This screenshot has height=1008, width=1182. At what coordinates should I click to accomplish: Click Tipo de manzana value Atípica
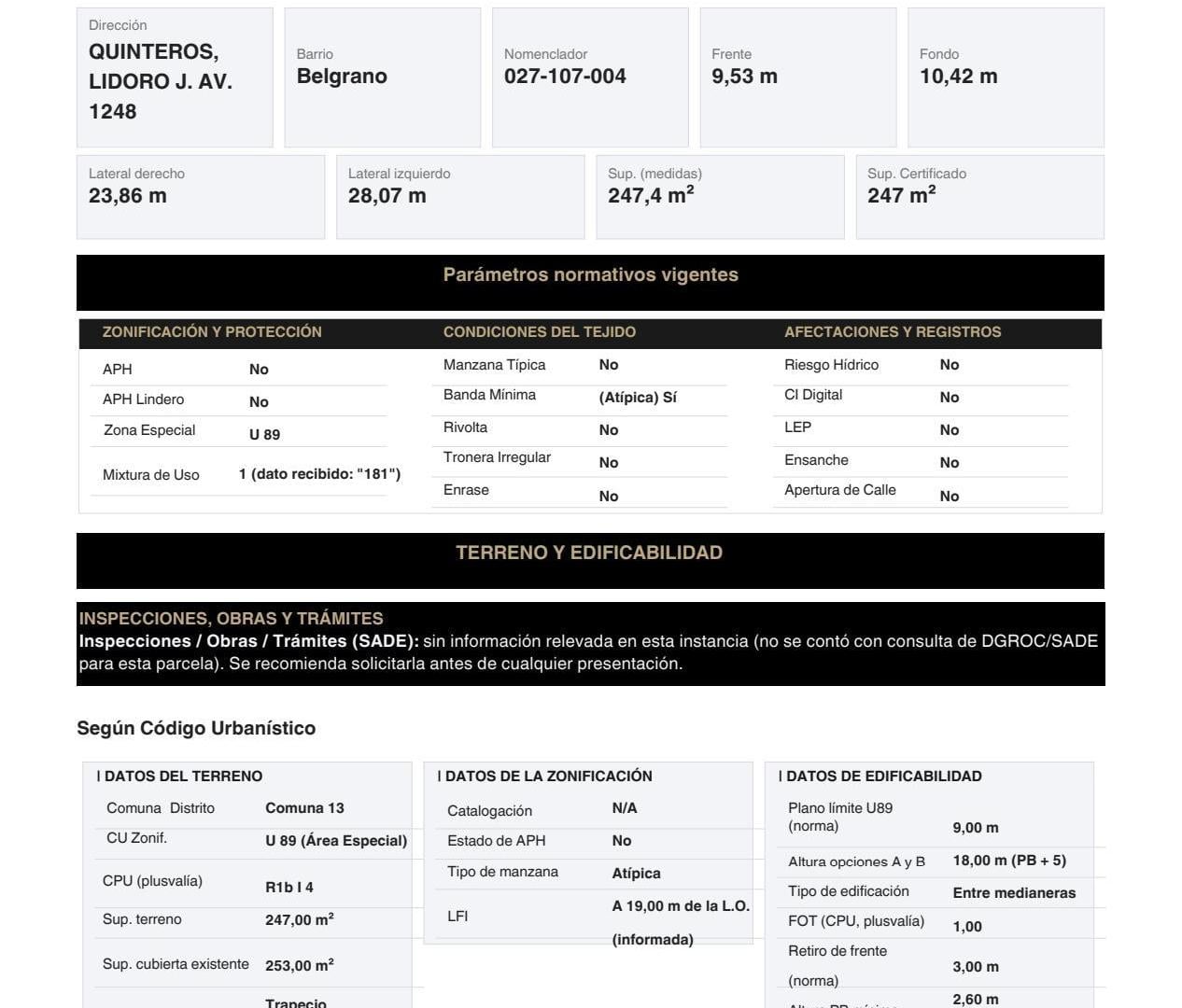point(636,874)
